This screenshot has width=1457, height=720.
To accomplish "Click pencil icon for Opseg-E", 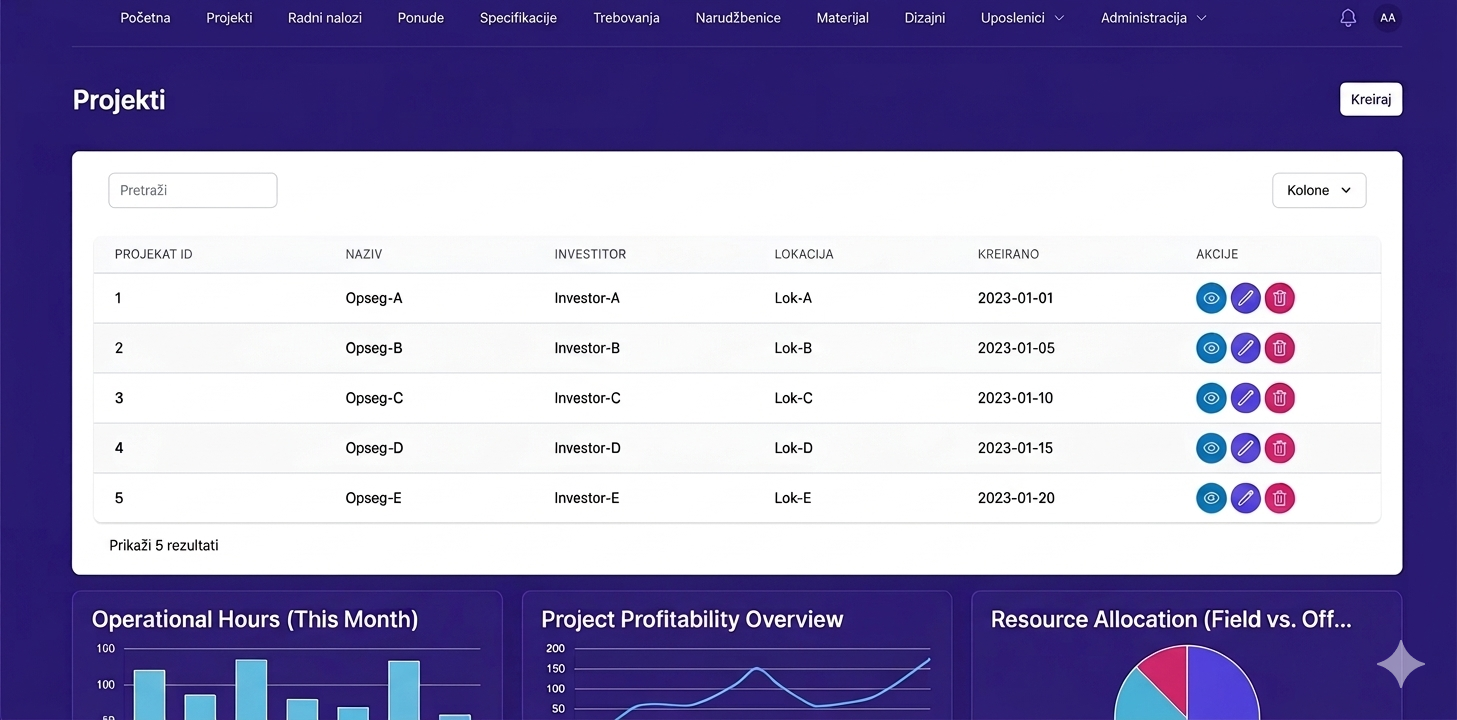I will point(1245,498).
